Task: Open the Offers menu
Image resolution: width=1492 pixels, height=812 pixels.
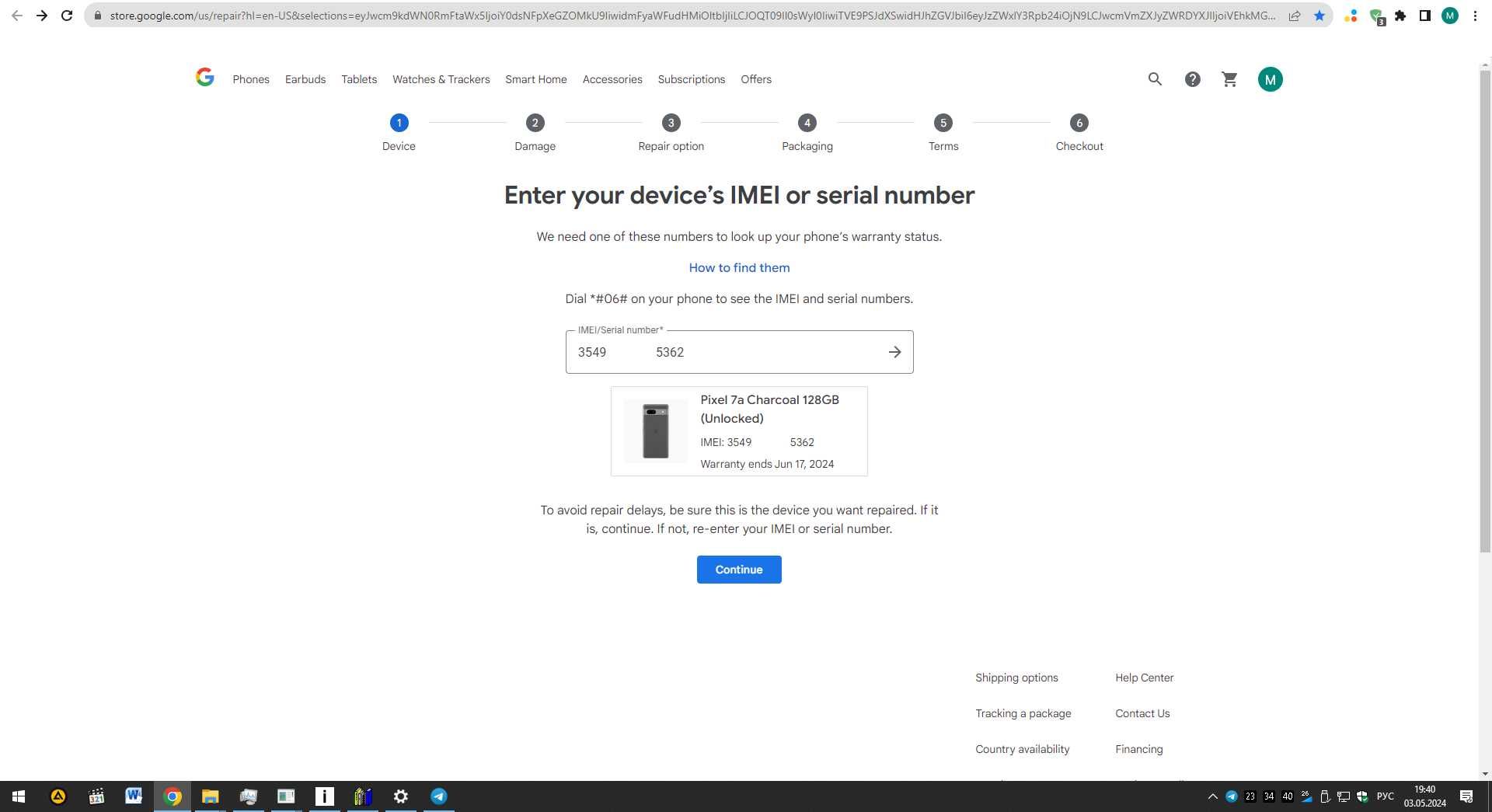Action: click(x=756, y=79)
